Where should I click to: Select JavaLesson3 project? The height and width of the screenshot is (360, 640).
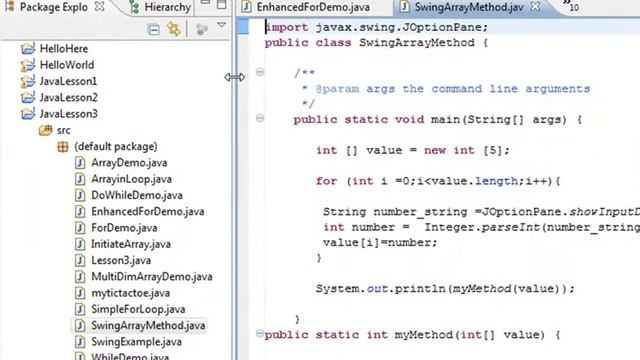pyautogui.click(x=68, y=114)
